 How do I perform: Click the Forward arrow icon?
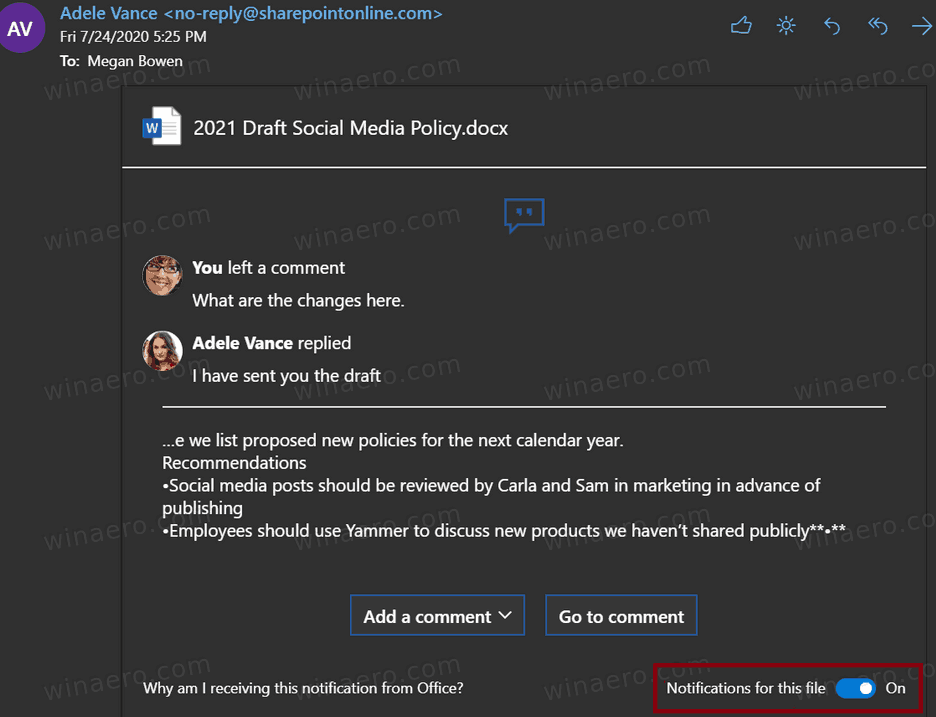point(922,26)
